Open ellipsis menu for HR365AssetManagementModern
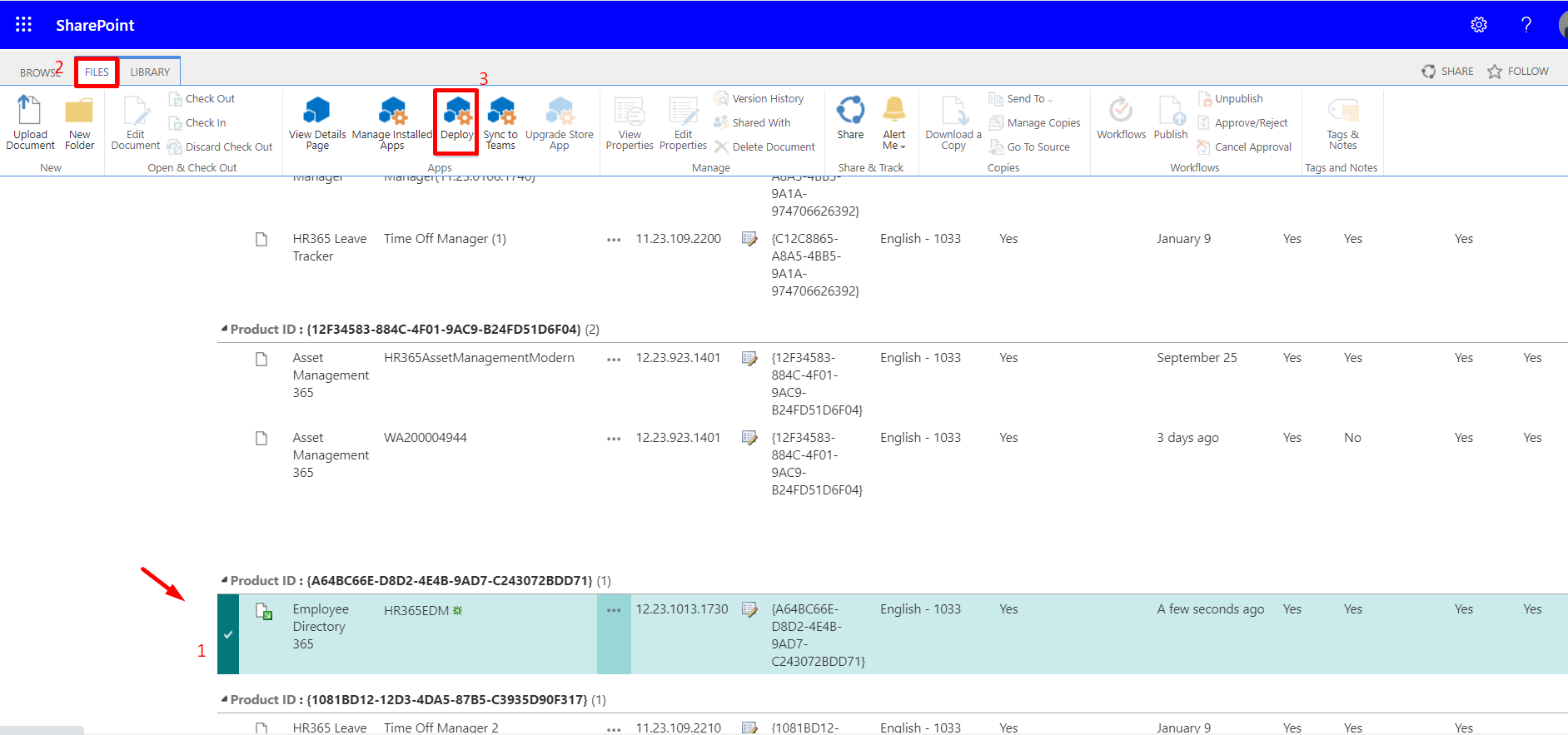 coord(614,359)
